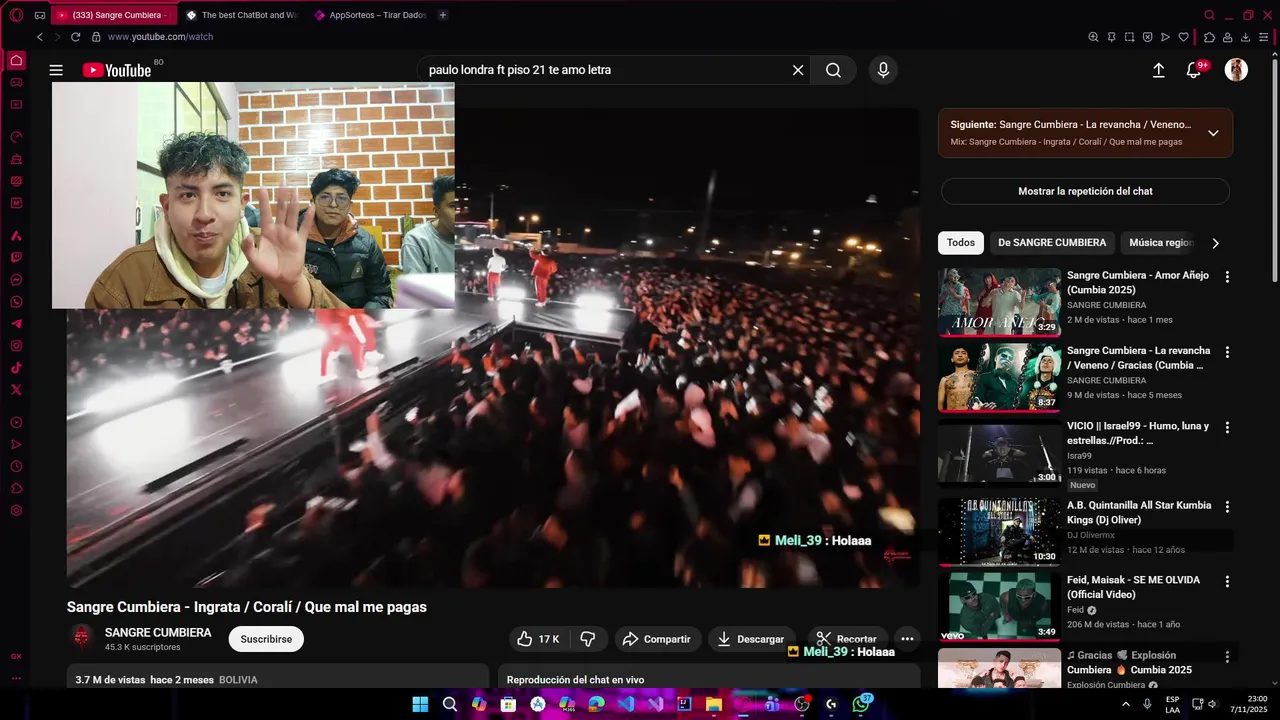Screen dimensions: 1280x720
Task: Click the SANGRE CUMBIERA channel name link
Action: click(158, 633)
